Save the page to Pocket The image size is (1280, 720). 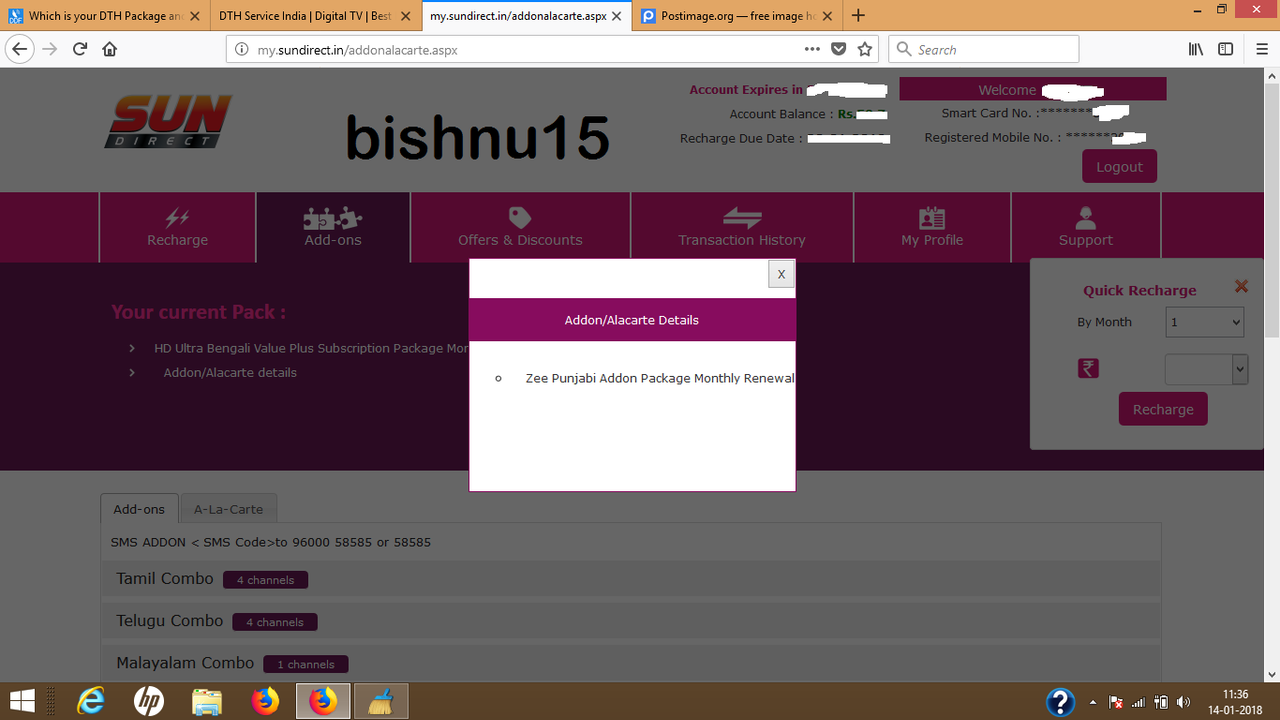[839, 49]
